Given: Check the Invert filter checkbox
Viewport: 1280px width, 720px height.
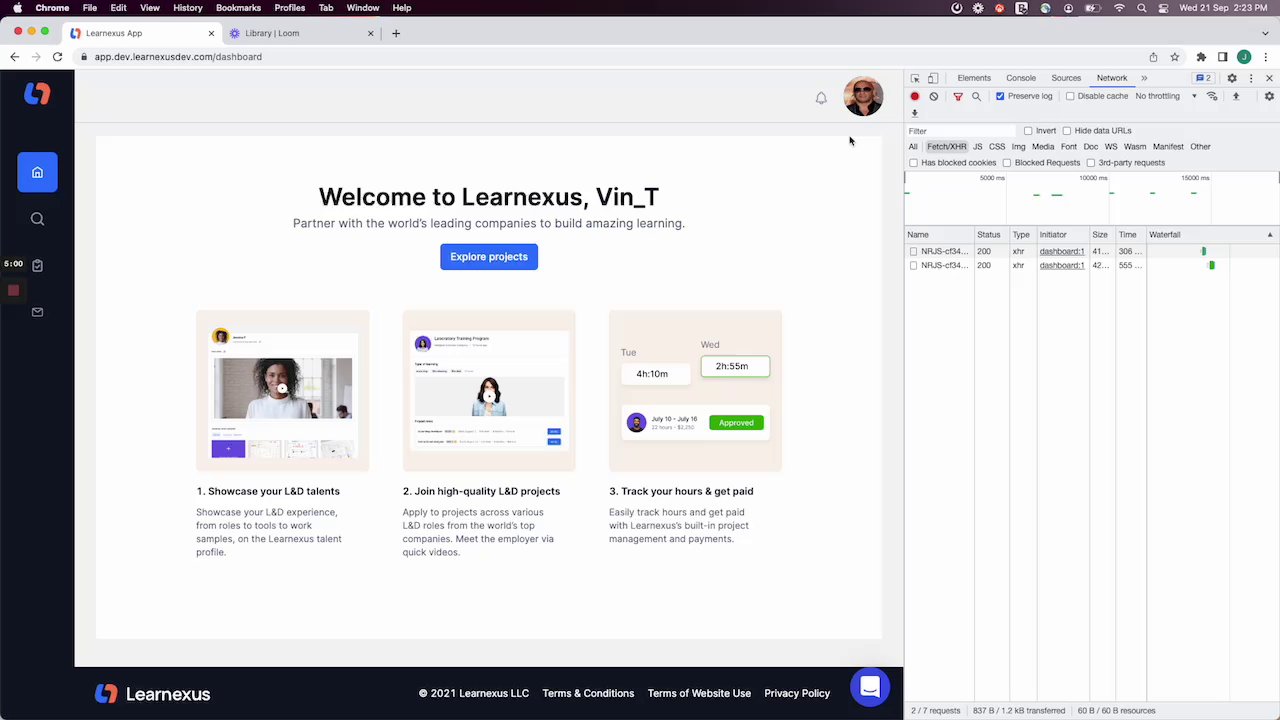Looking at the screenshot, I should pos(1028,131).
